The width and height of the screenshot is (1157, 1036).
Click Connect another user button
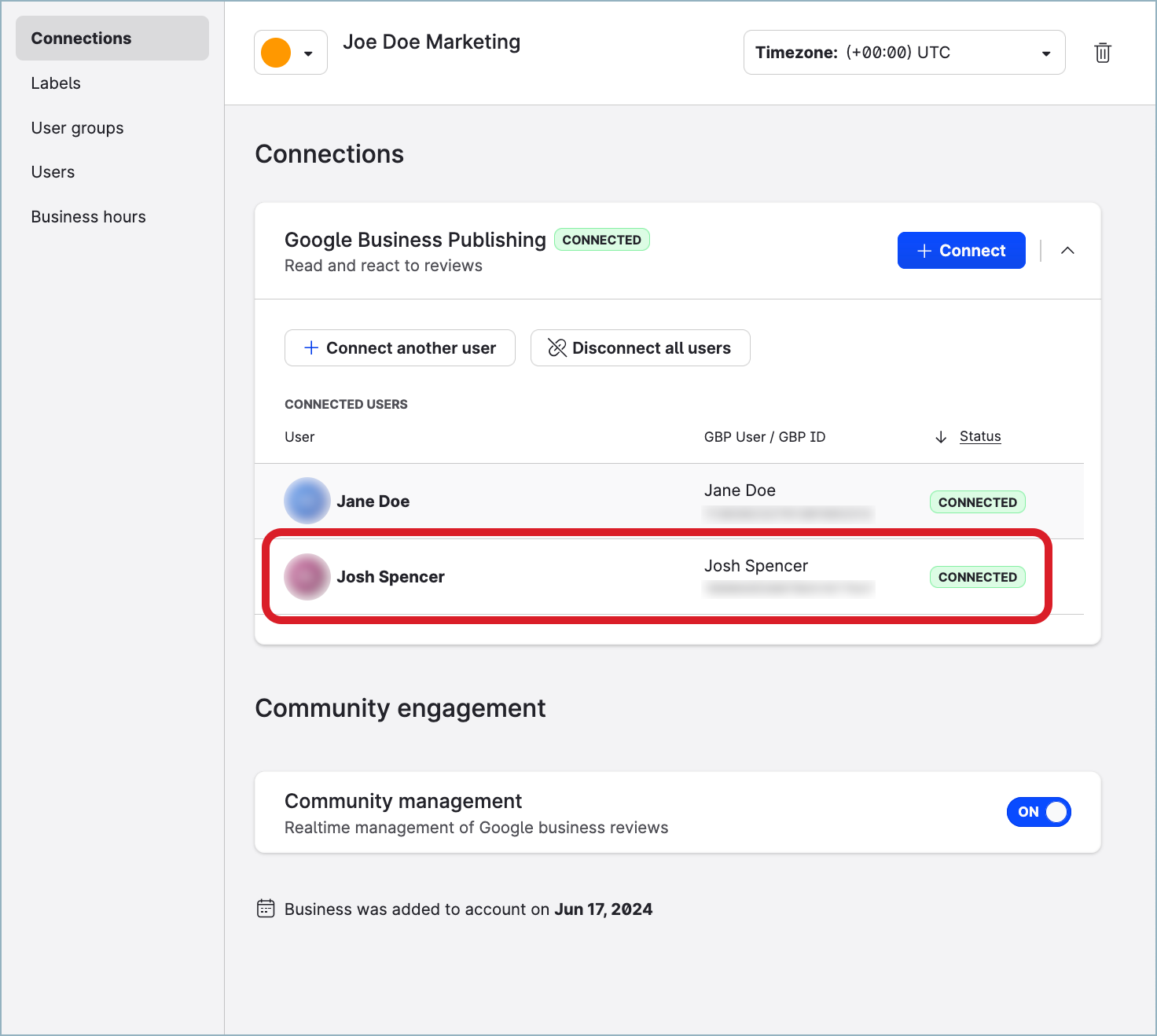tap(399, 348)
